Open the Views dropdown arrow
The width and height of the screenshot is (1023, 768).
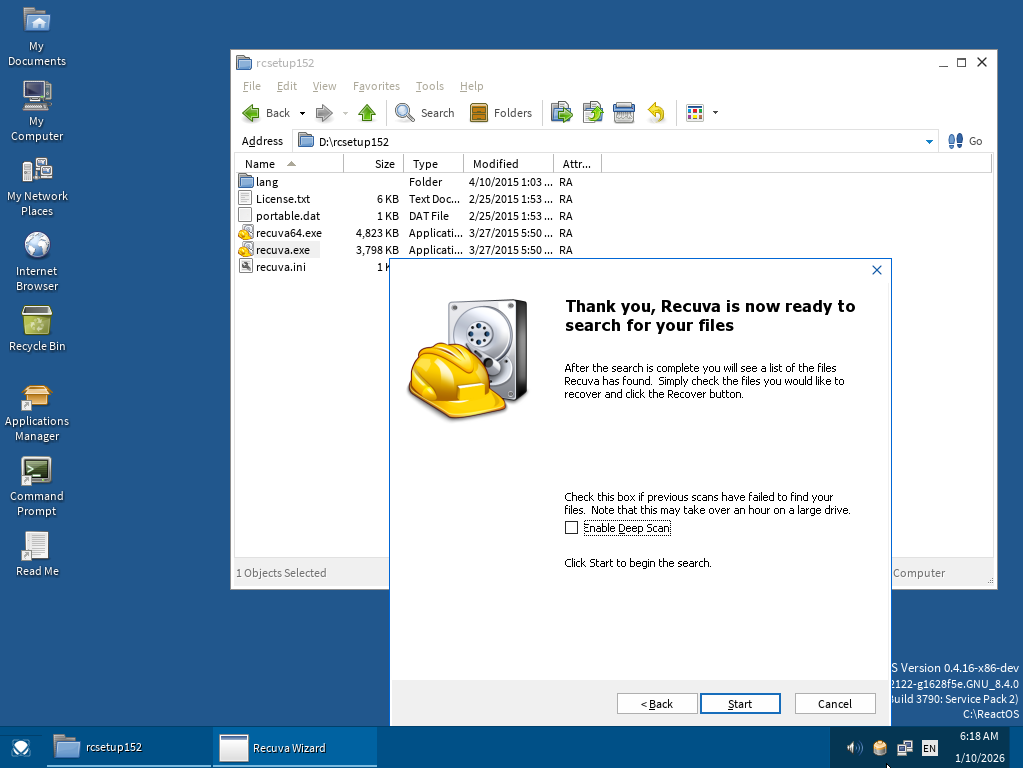click(715, 114)
